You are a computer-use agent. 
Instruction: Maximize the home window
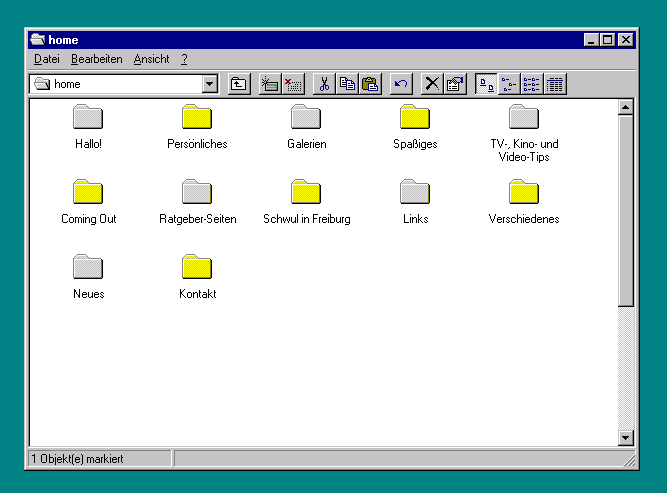607,40
